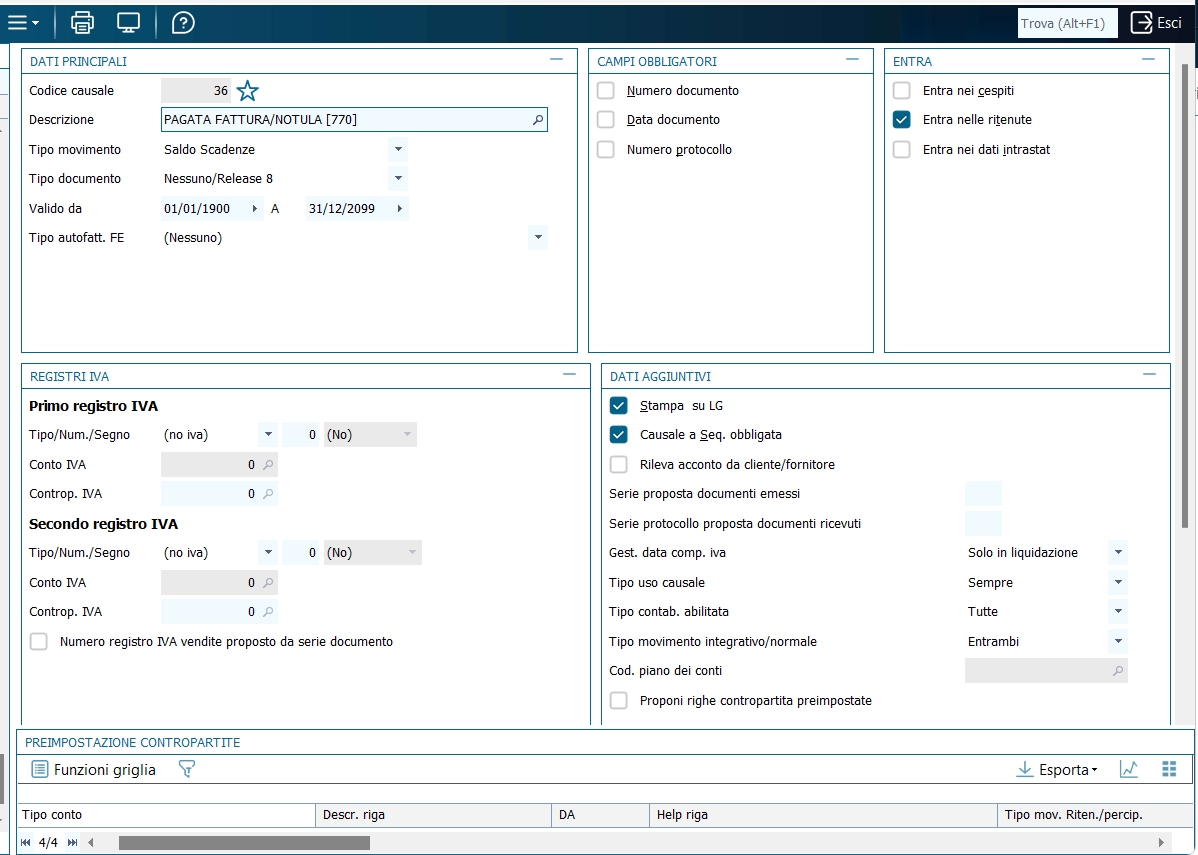Click the star icon beside Codice causale

click(x=247, y=91)
